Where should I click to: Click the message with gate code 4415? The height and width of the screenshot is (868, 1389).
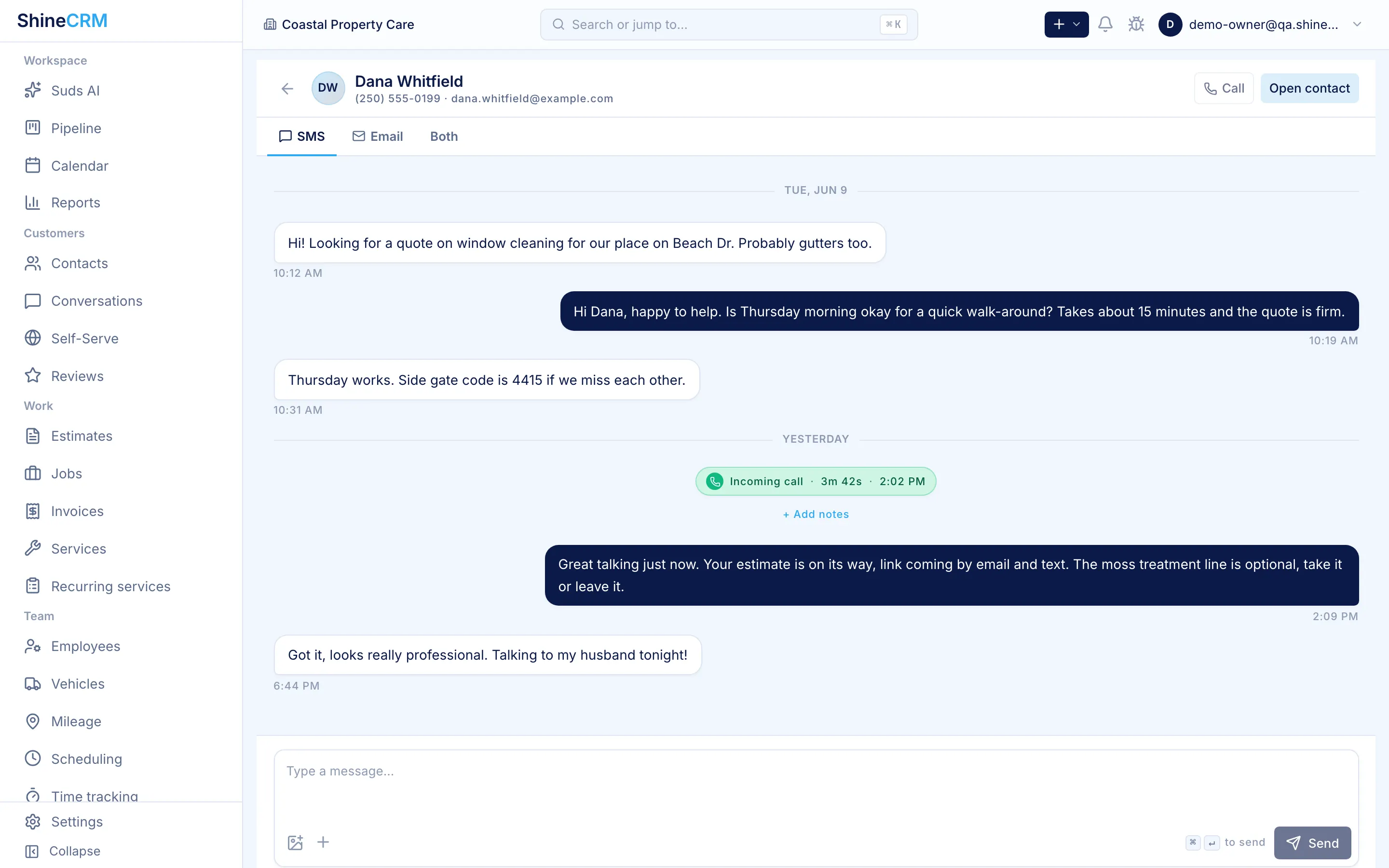[x=487, y=380]
